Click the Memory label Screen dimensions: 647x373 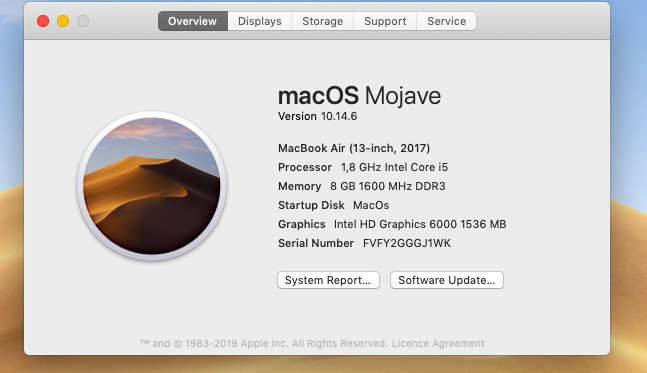point(300,186)
